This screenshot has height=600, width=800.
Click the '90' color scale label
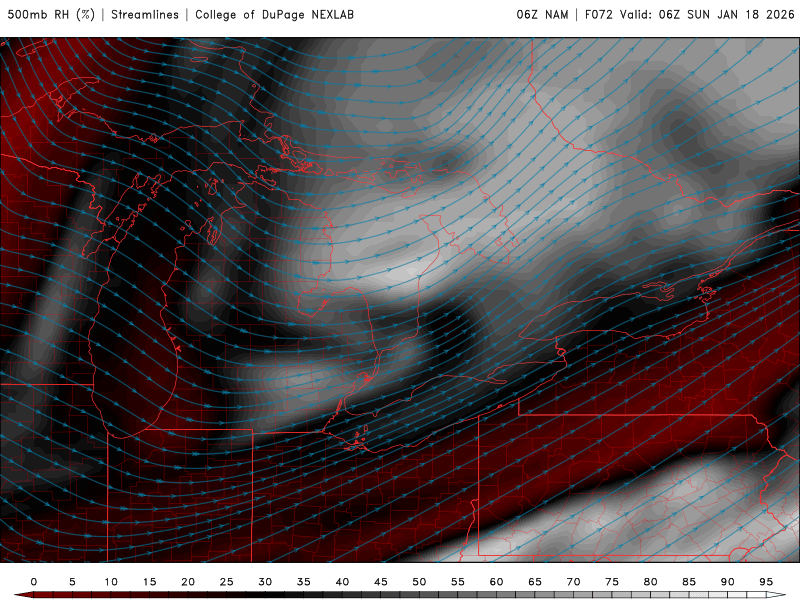tap(728, 582)
